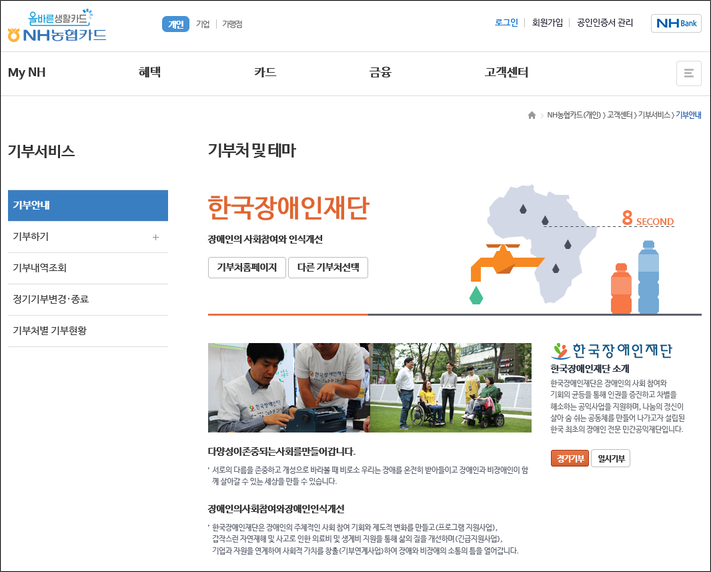This screenshot has height=572, width=711.
Task: Click 장애인의 사회참여와 인식개선 subtitle
Action: (265, 240)
